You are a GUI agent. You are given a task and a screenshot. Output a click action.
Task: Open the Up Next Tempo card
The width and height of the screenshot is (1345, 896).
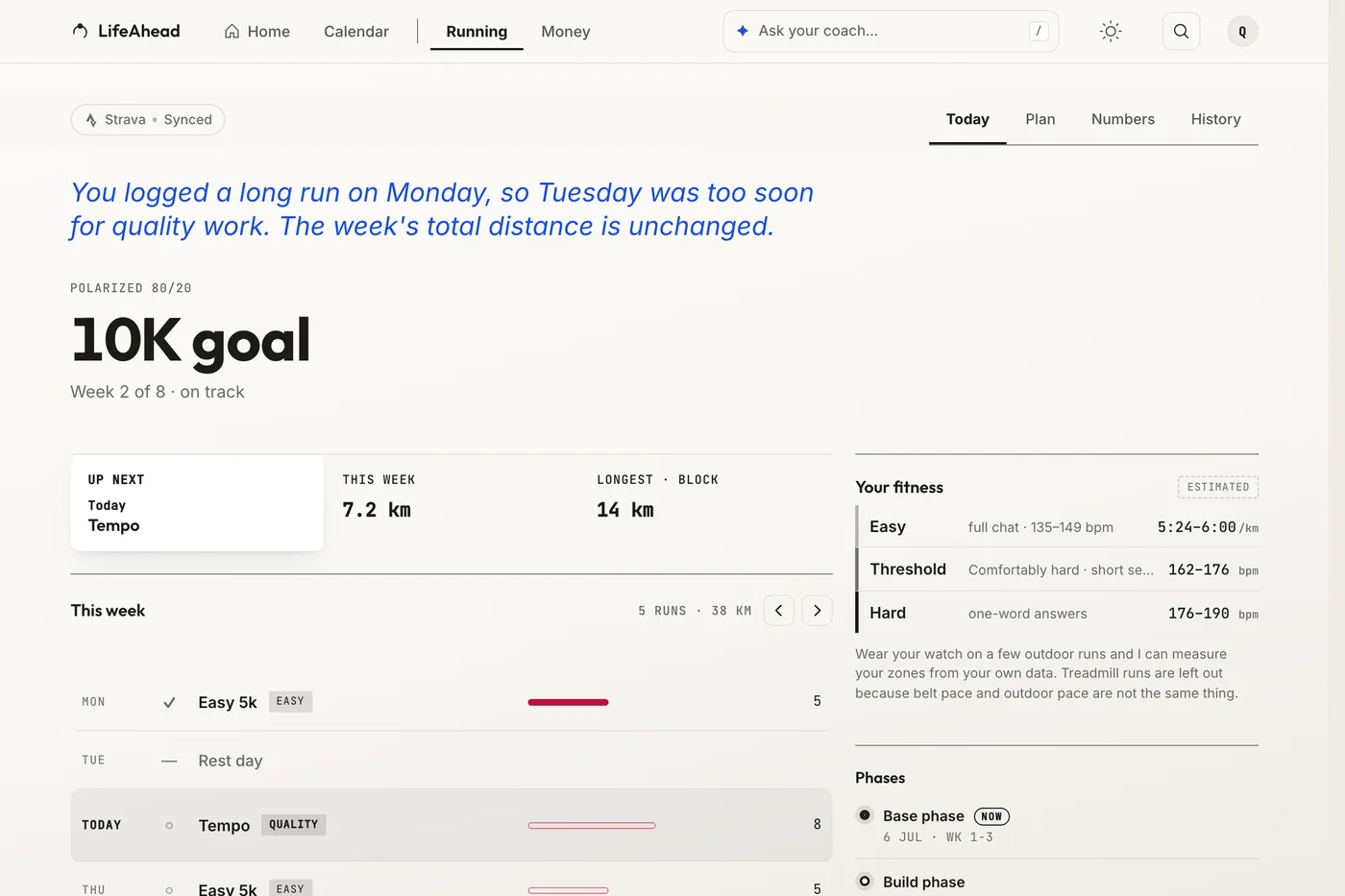197,503
